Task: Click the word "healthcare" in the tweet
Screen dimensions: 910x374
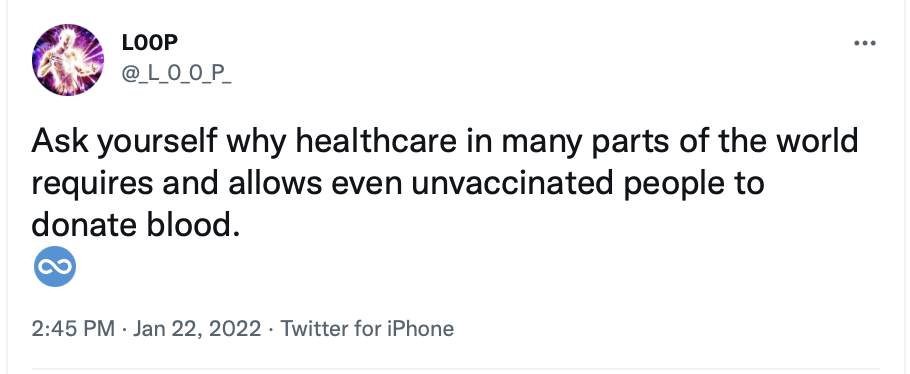Action: coord(376,142)
